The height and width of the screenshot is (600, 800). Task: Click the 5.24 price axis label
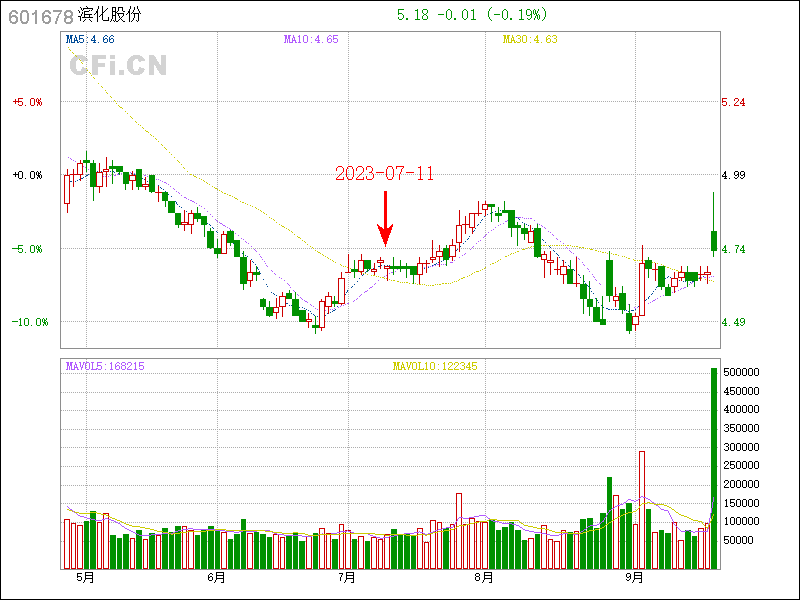click(x=734, y=102)
